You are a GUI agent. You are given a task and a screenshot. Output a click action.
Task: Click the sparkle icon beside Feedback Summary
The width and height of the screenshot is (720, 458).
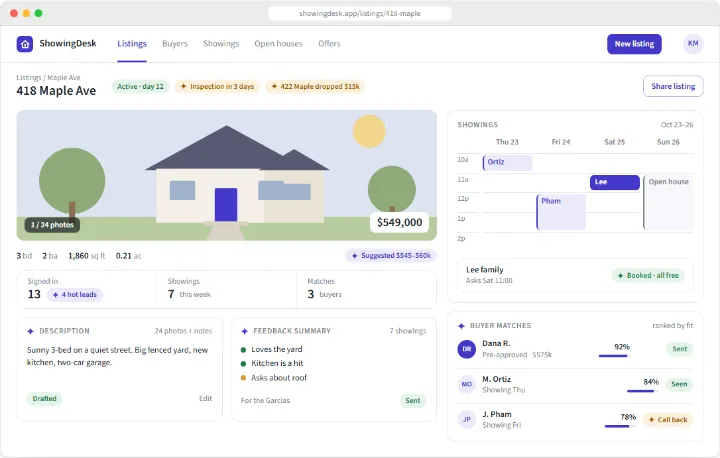coord(245,331)
